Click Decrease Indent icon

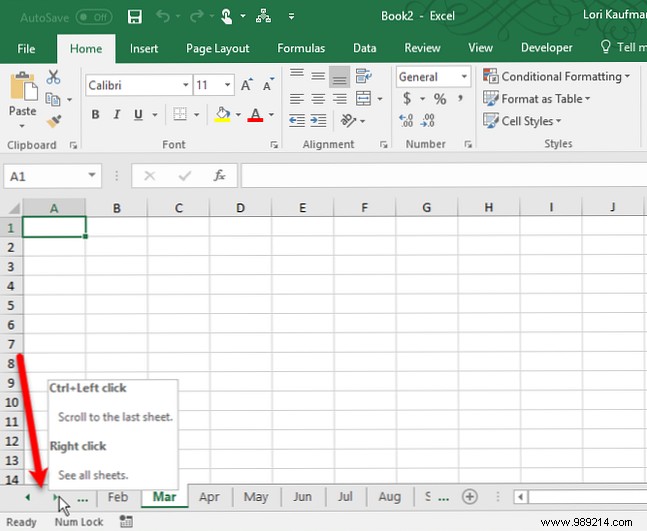click(x=297, y=120)
